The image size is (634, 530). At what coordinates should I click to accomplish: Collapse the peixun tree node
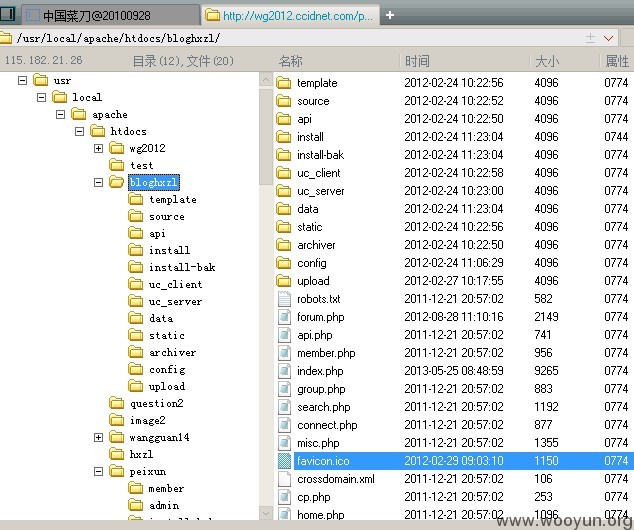point(98,471)
